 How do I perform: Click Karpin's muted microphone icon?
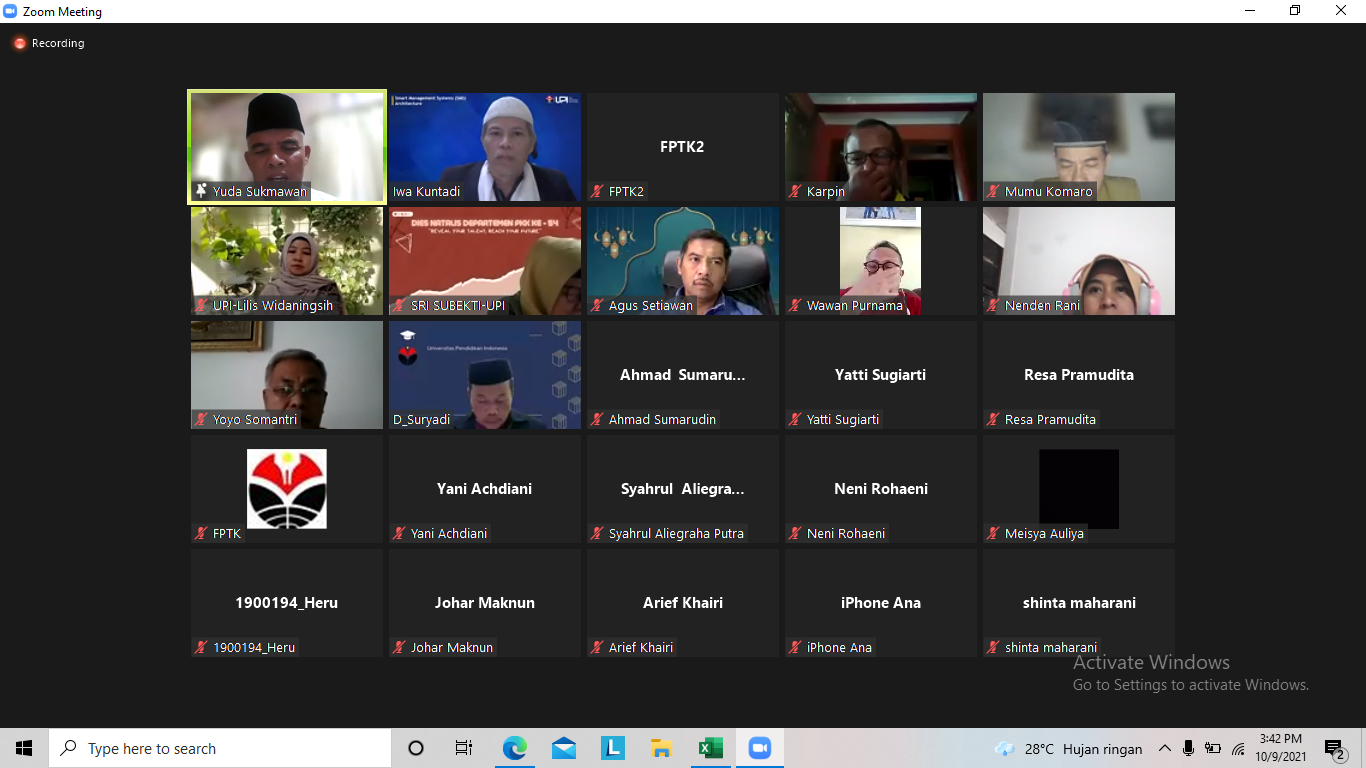795,191
